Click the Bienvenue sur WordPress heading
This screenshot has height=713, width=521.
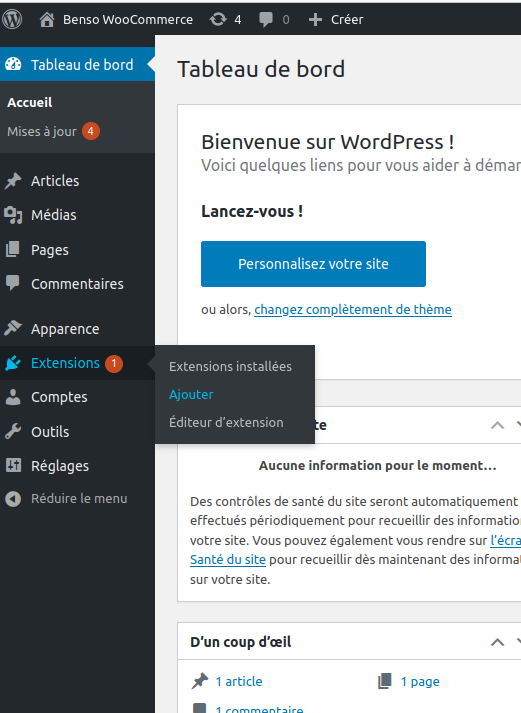pos(327,142)
